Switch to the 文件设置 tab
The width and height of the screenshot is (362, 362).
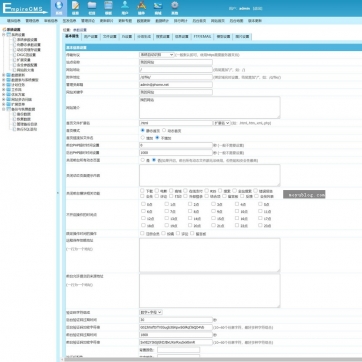[109, 37]
